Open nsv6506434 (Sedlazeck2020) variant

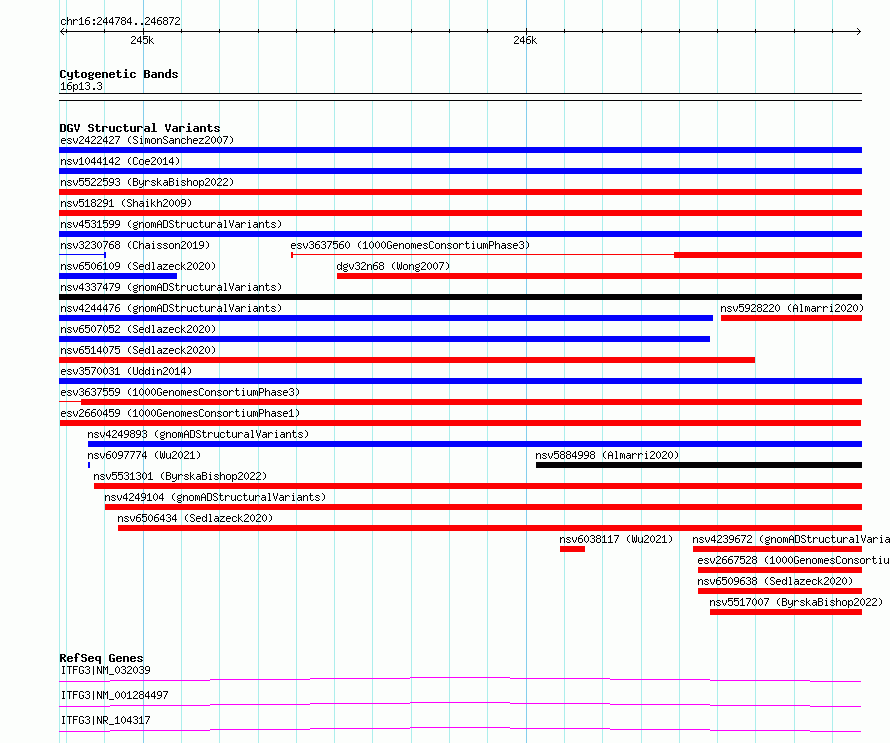pyautogui.click(x=195, y=518)
